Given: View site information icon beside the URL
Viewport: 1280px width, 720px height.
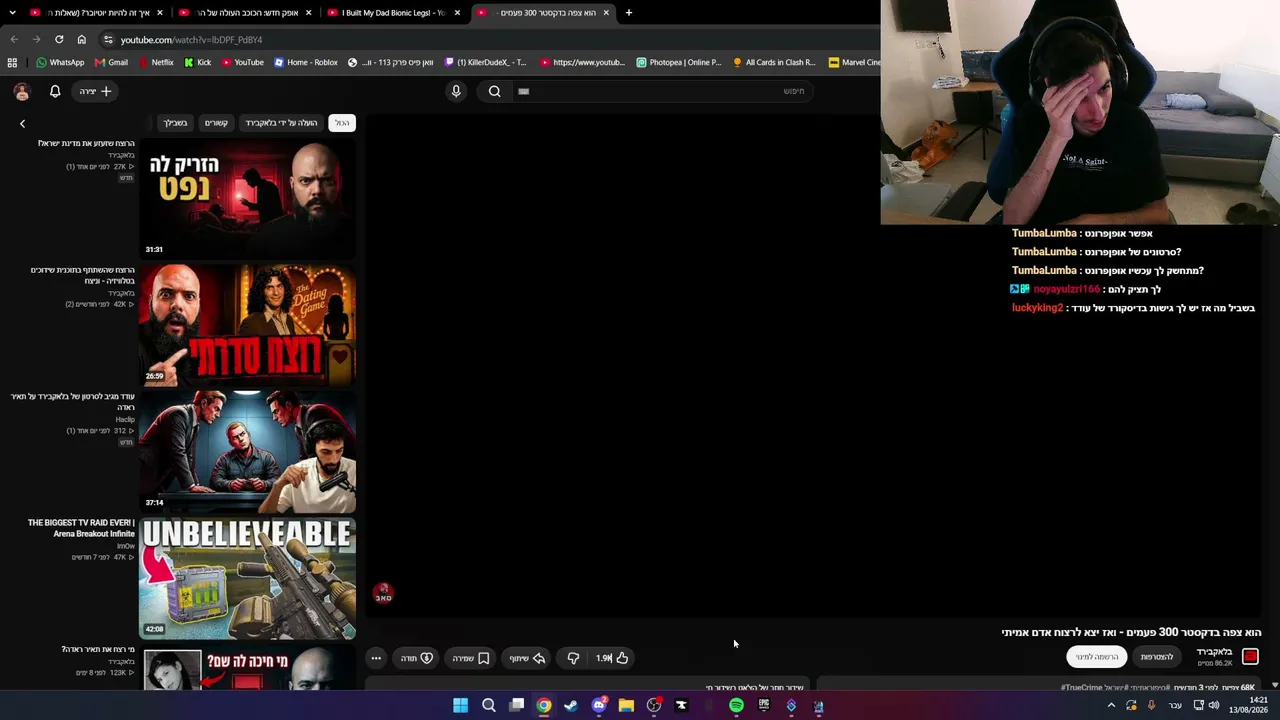Looking at the screenshot, I should [108, 39].
